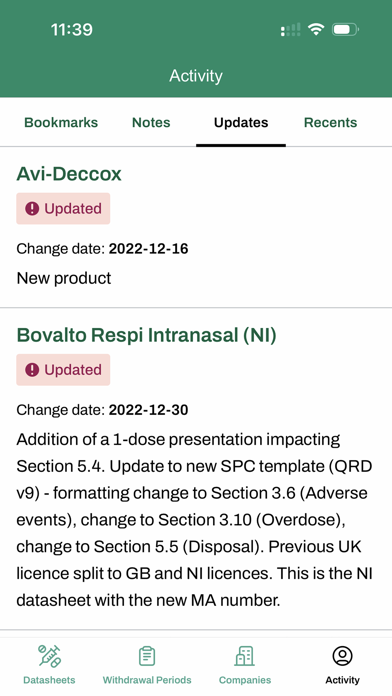Open Bovalto Respi Intranasal (NI) title
The image size is (392, 696).
click(x=147, y=336)
